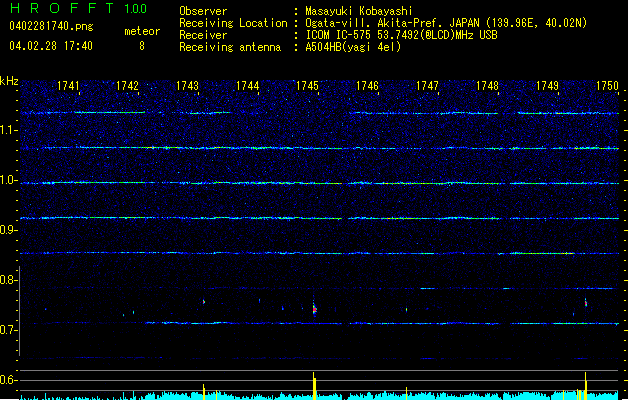Click the tall yellow power spike below 1745

314,386
